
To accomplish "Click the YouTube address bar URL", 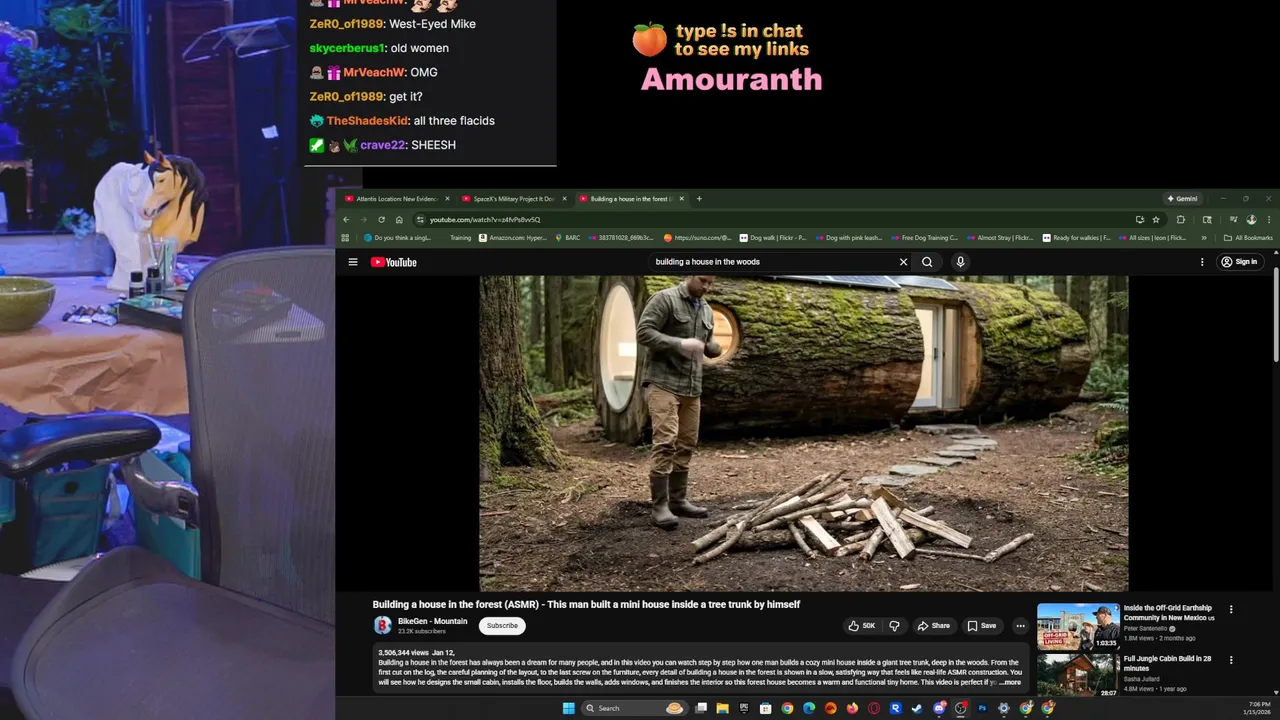I will (485, 220).
